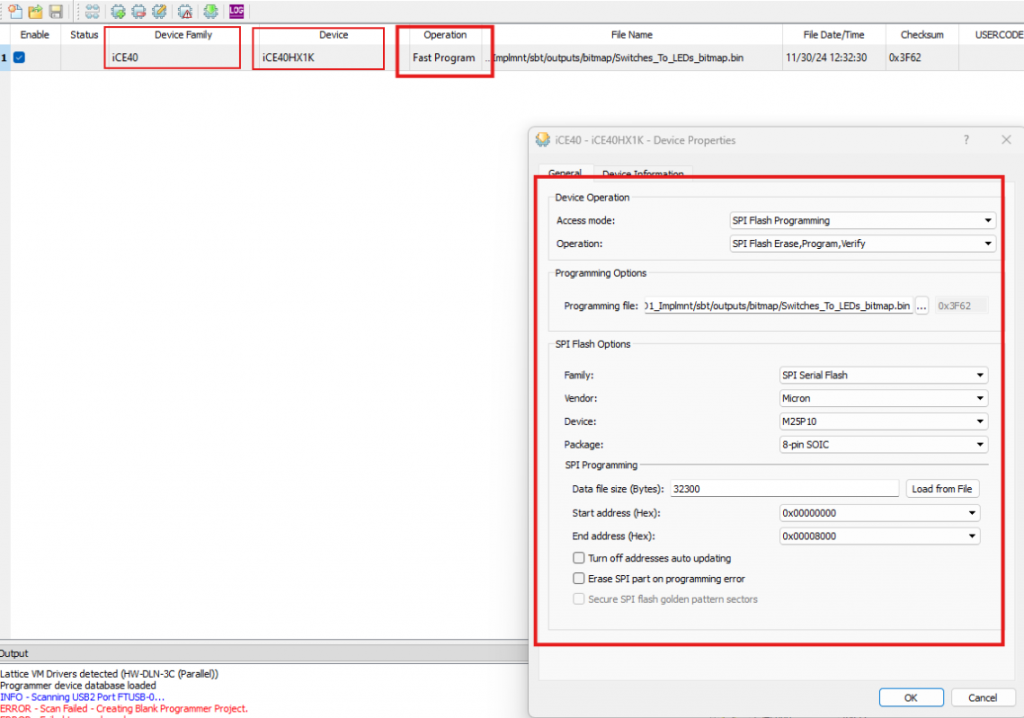
Task: Click the New Project toolbar icon
Action: (x=14, y=12)
